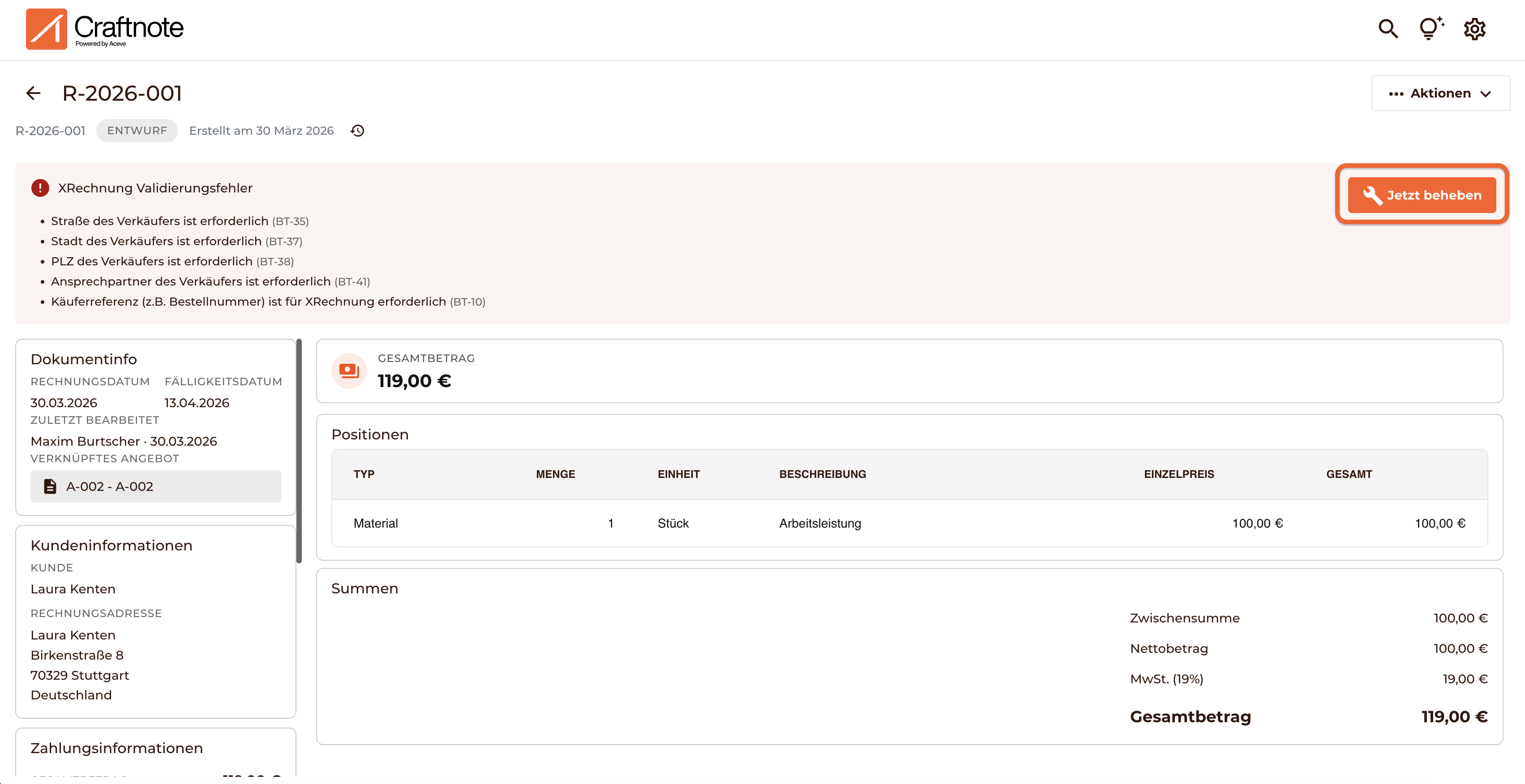
Task: Click the ENTWURF status badge
Action: 137,131
